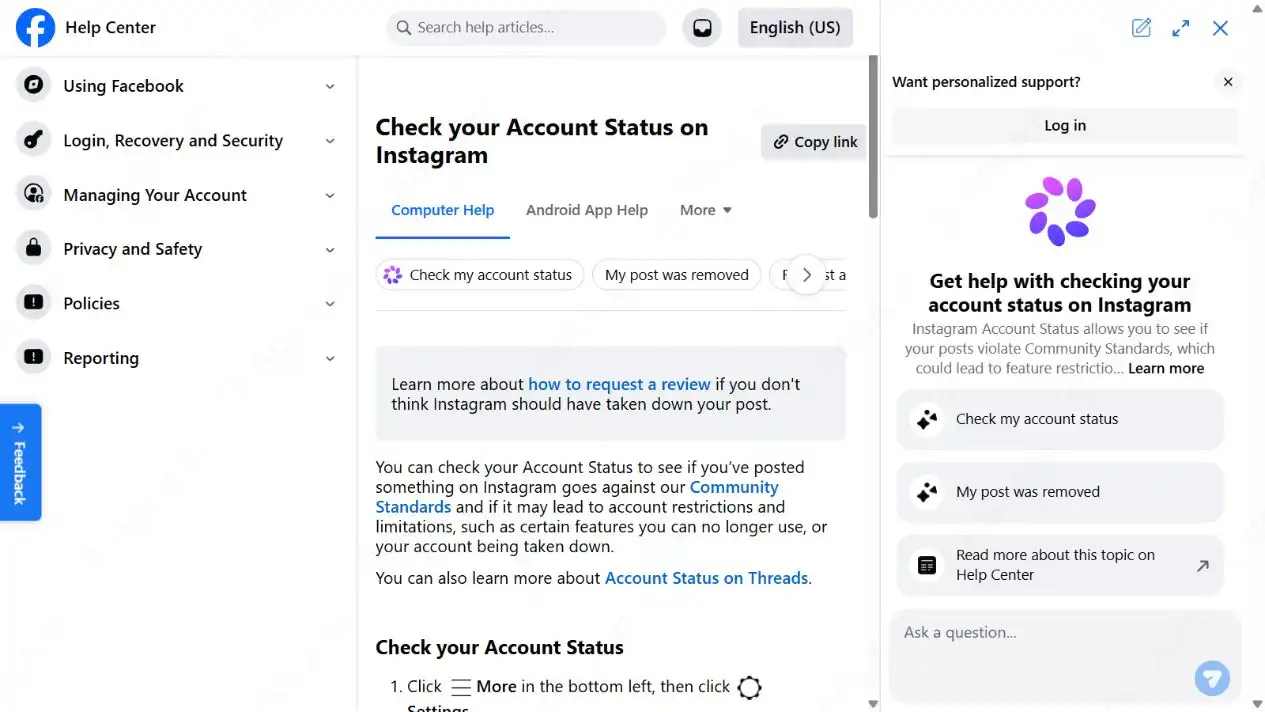
Task: Open Read more about this topic card
Action: (x=1060, y=565)
